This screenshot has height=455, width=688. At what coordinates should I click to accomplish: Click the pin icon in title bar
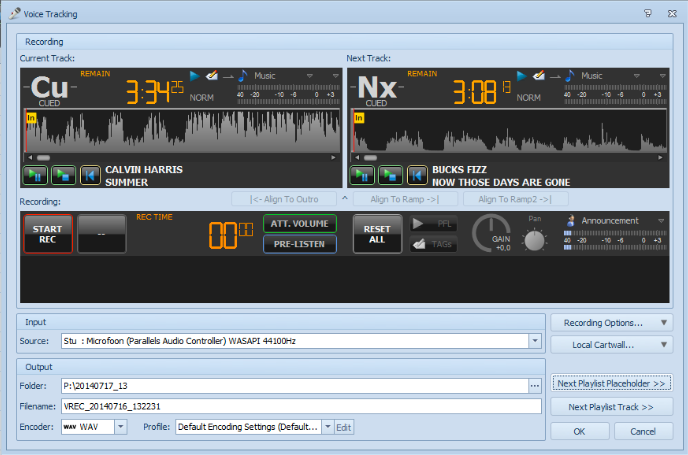tap(648, 14)
